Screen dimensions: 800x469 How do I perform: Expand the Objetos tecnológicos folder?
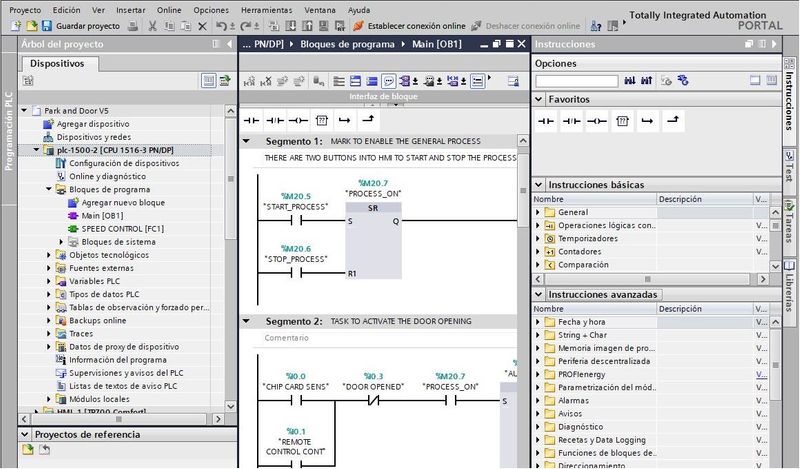click(x=49, y=255)
